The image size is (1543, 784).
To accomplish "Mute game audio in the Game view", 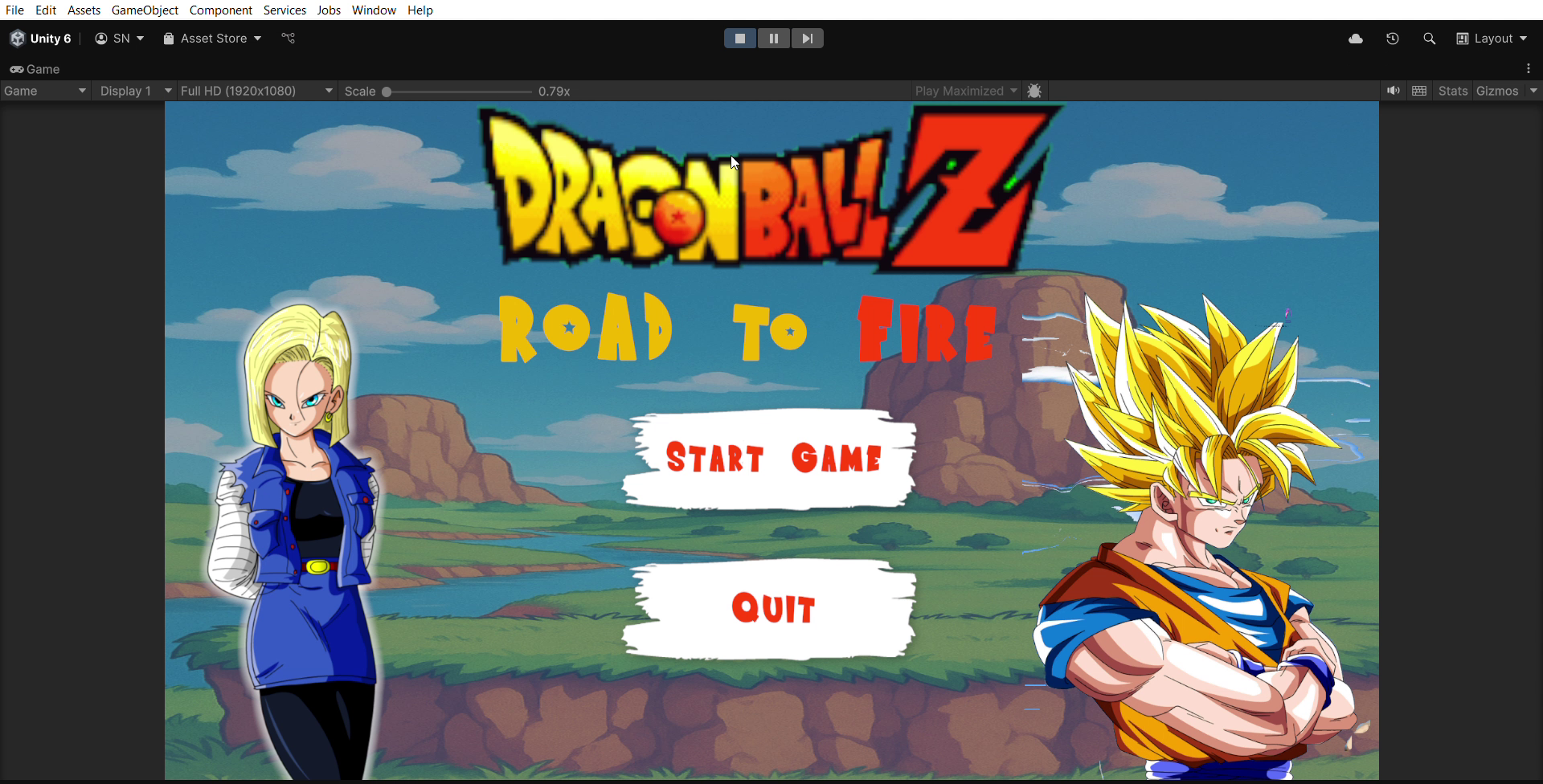I will tap(1393, 91).
